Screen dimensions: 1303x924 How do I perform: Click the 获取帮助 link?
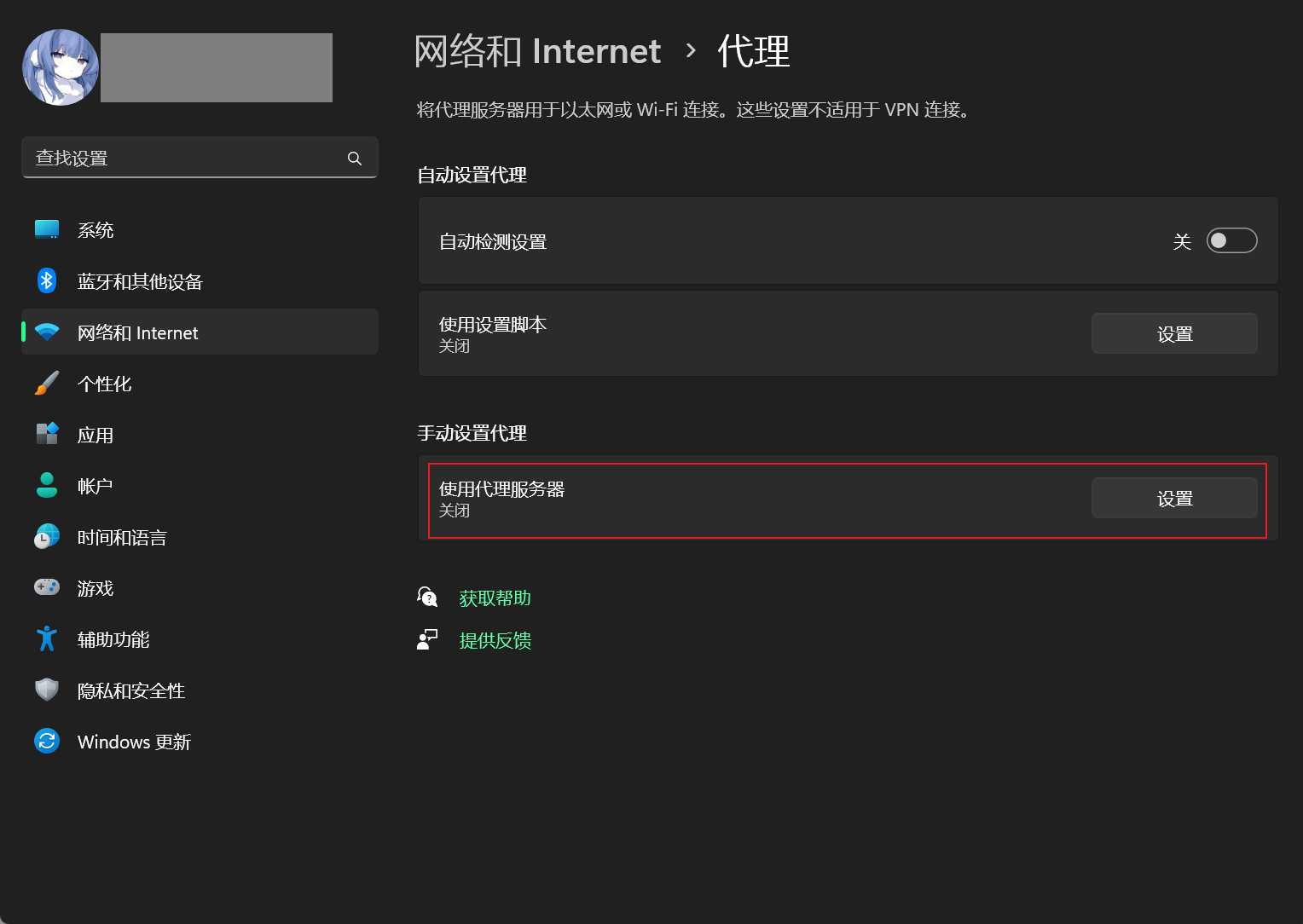point(495,598)
